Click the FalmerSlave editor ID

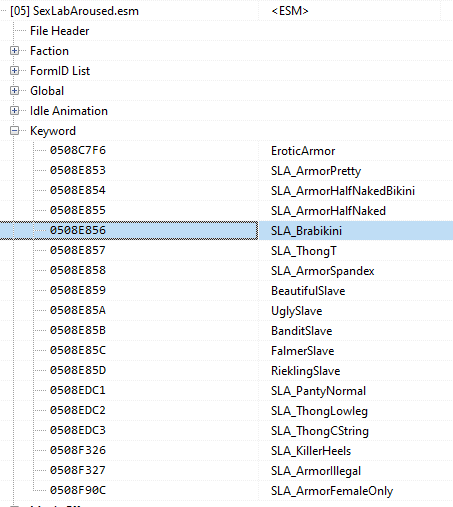pos(303,351)
